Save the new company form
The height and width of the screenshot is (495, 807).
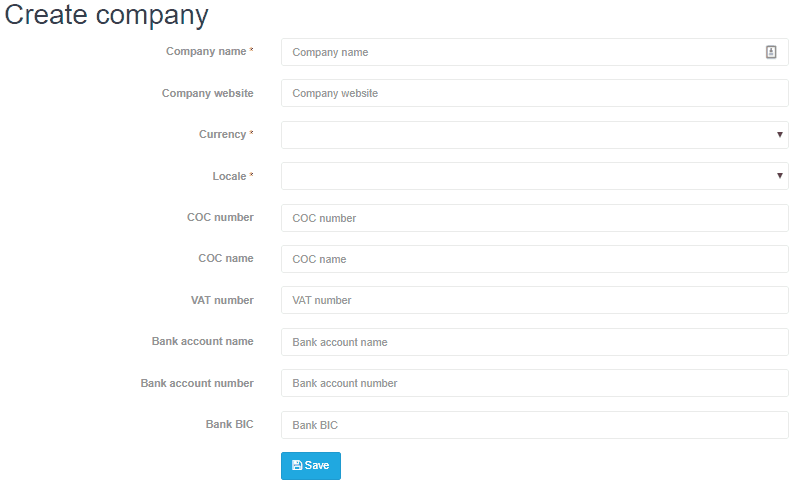point(311,466)
